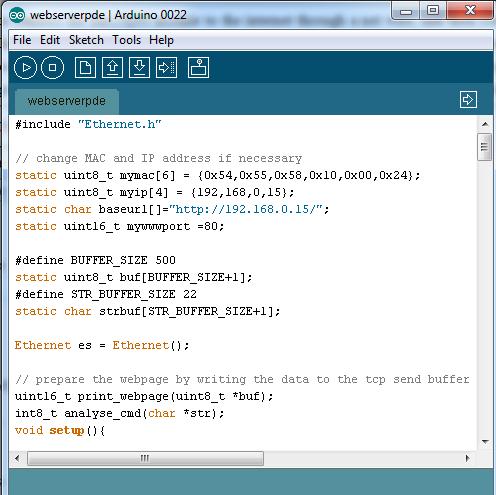Click the Verify/Compile play button
The height and width of the screenshot is (495, 496).
pyautogui.click(x=25, y=68)
